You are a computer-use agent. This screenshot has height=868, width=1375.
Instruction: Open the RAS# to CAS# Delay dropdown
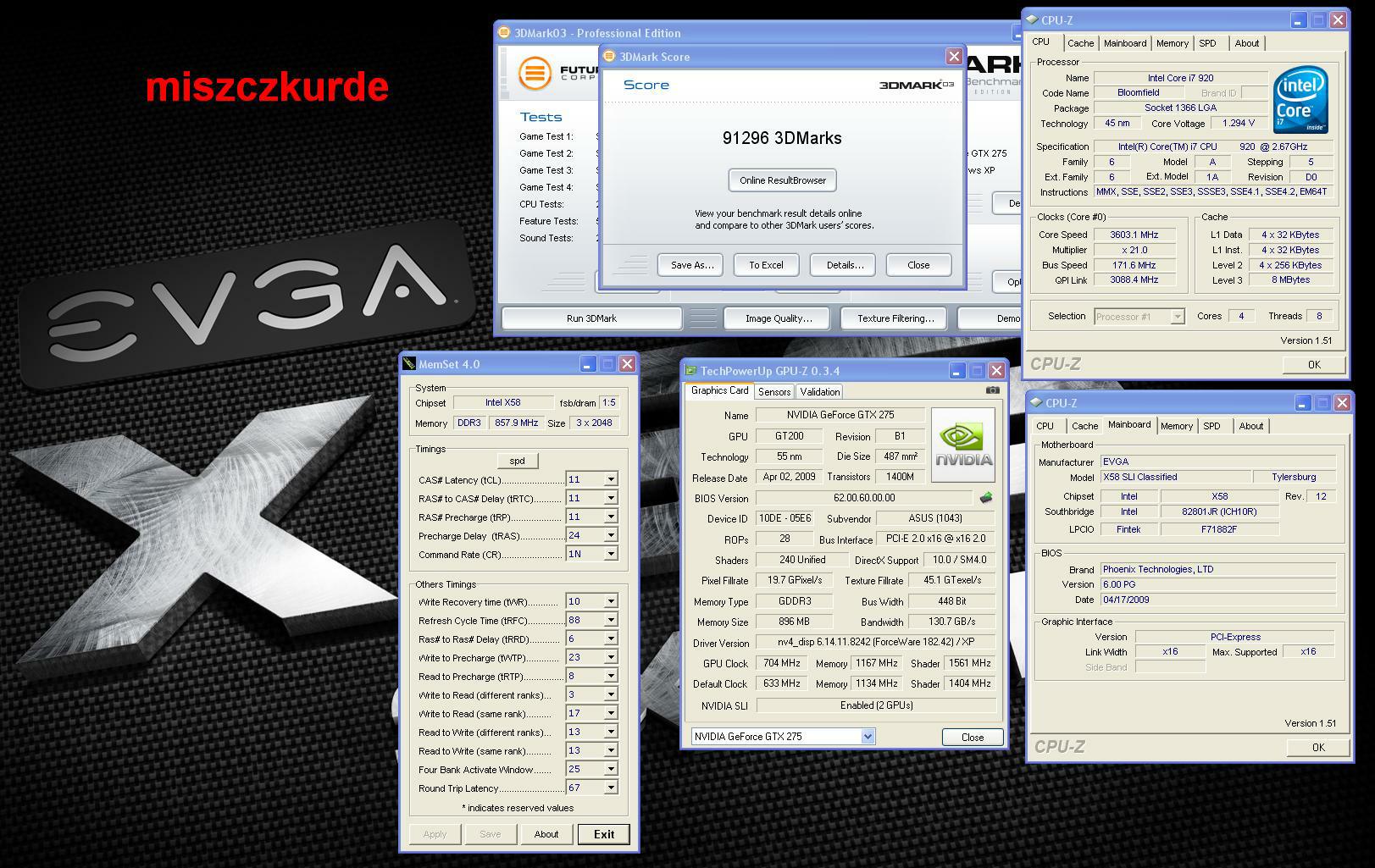click(x=610, y=498)
